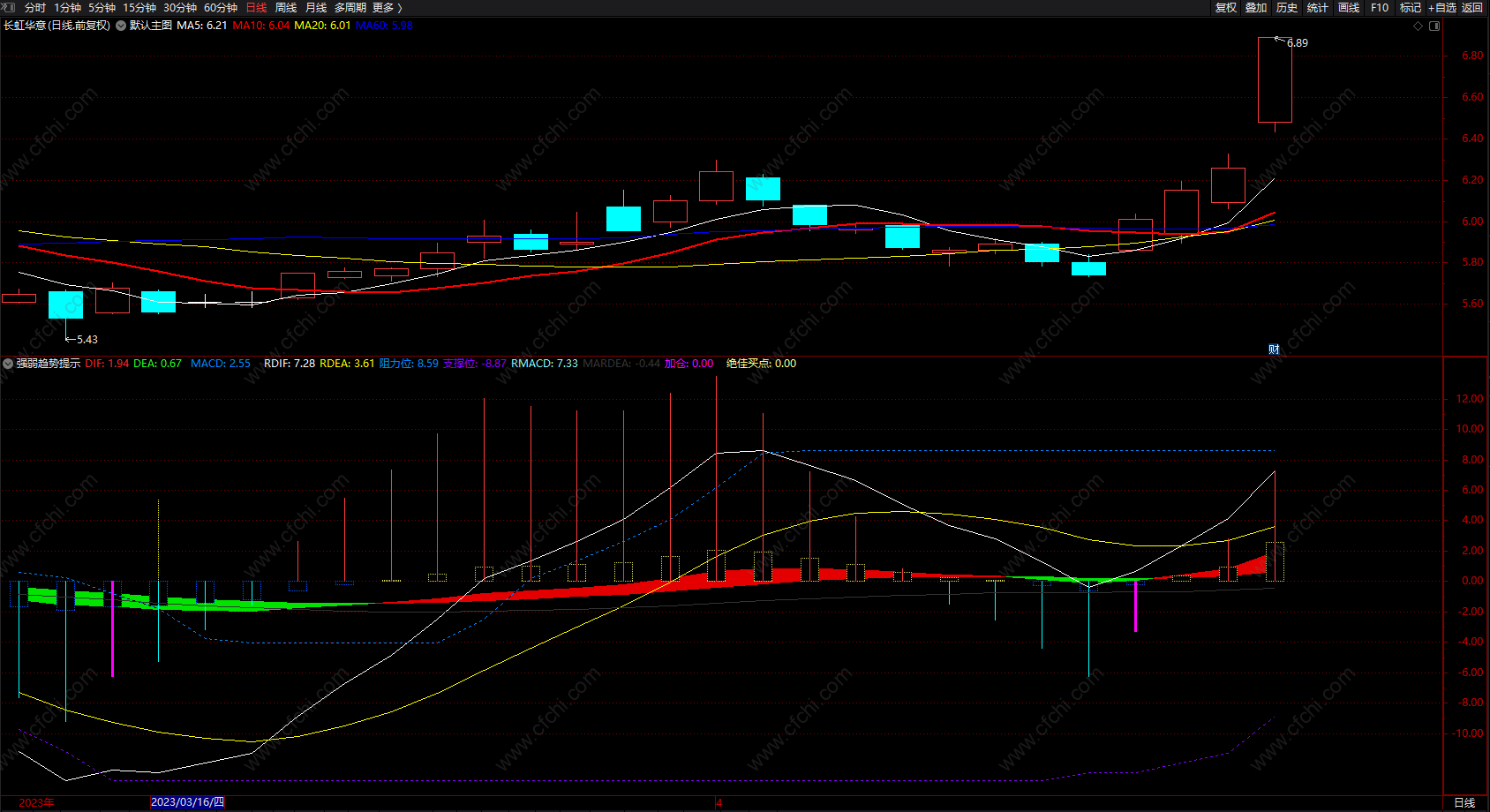Screen dimensions: 1490x812
Task: Click the 2023/03/16 date marker on timeline
Action: pyautogui.click(x=187, y=802)
